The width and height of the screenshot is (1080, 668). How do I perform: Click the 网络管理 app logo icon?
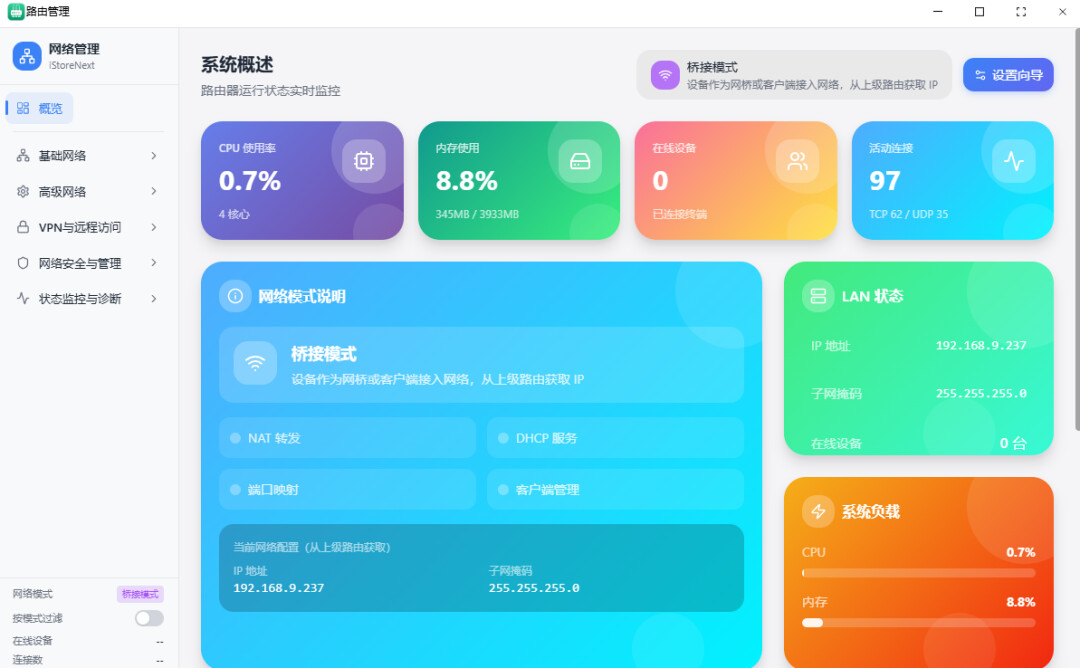[x=27, y=56]
